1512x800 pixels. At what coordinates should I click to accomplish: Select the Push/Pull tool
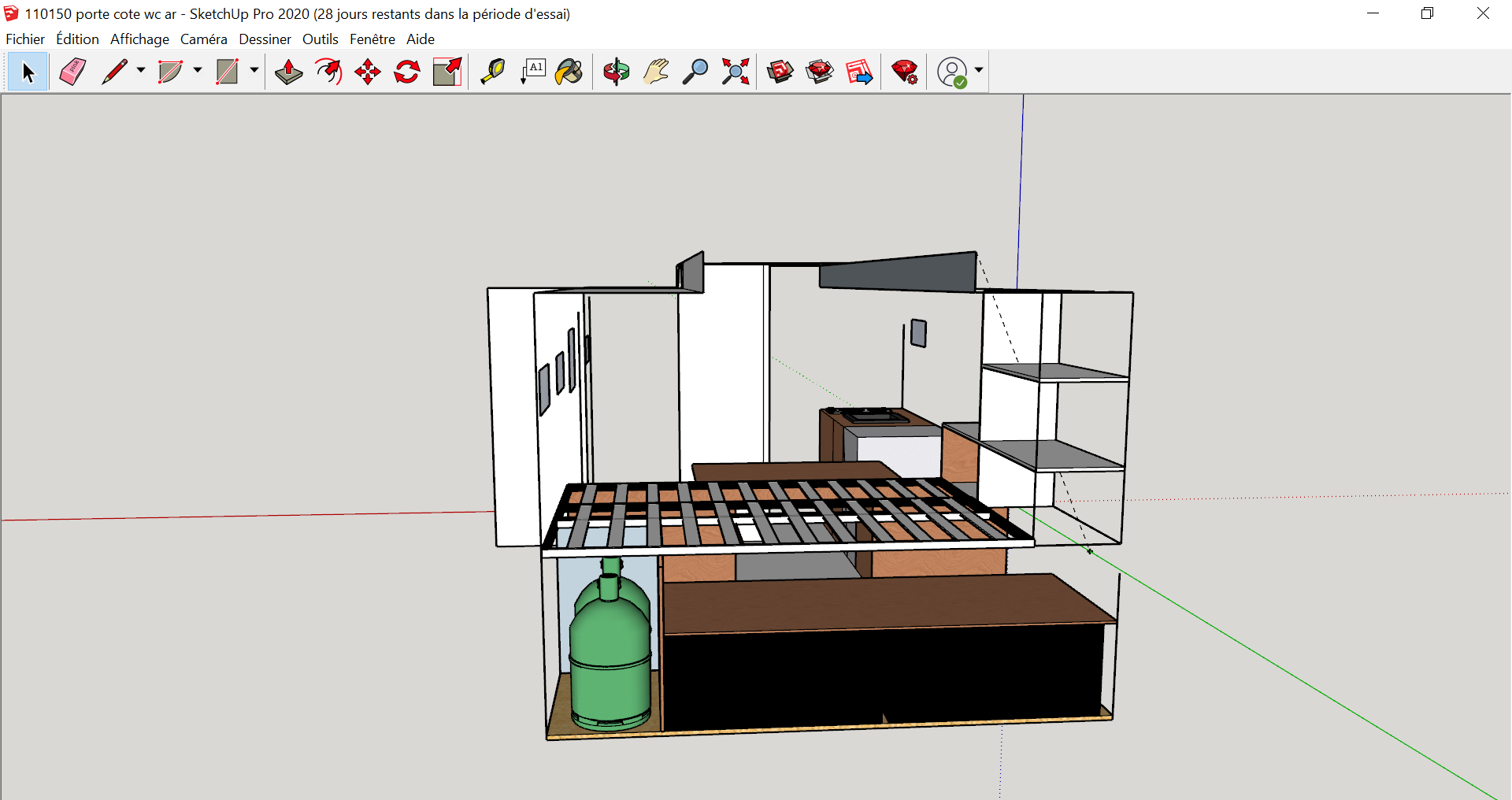point(289,72)
